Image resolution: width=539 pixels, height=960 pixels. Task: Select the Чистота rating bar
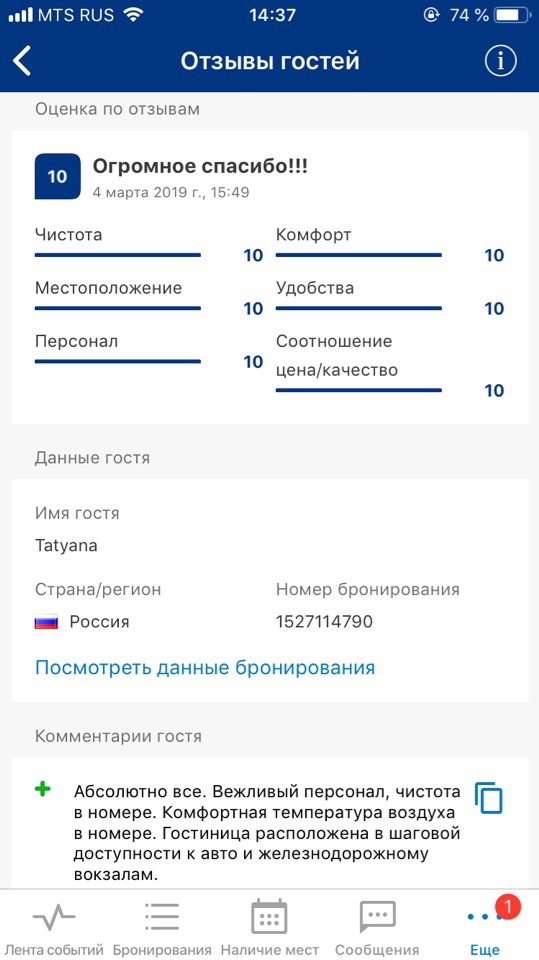(118, 255)
